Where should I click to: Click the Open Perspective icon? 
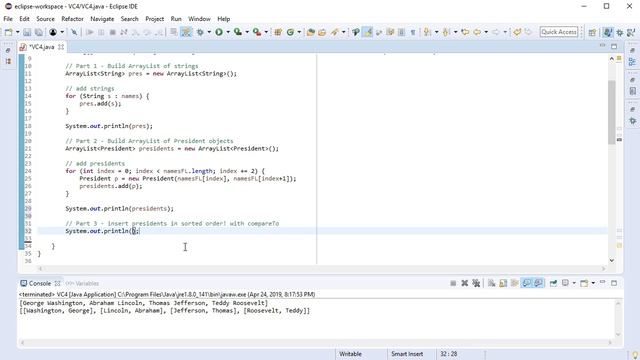click(x=592, y=33)
